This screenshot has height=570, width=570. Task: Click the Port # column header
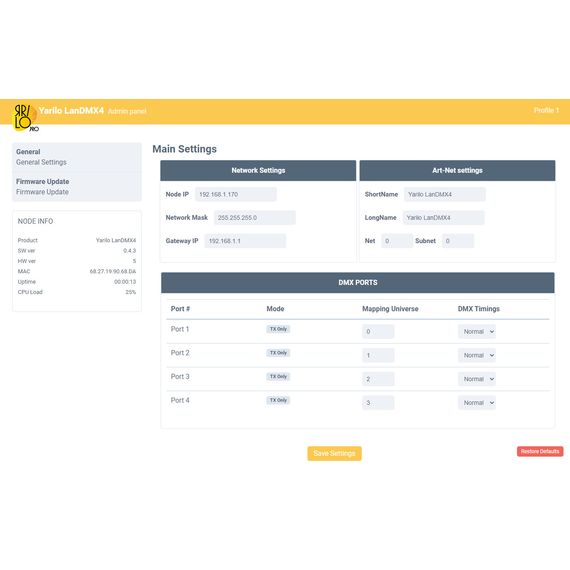[180, 309]
